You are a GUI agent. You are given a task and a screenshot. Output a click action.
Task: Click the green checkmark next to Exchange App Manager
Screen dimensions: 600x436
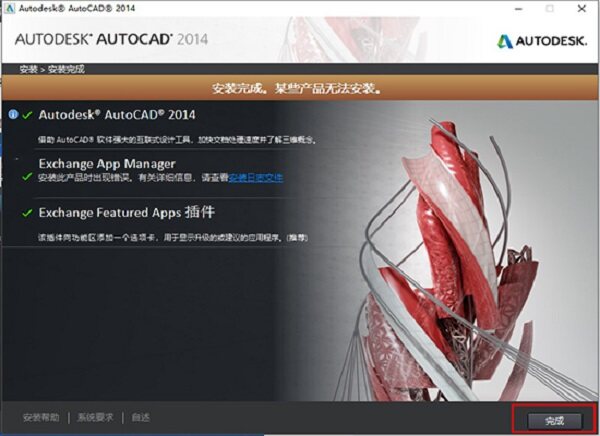(27, 177)
